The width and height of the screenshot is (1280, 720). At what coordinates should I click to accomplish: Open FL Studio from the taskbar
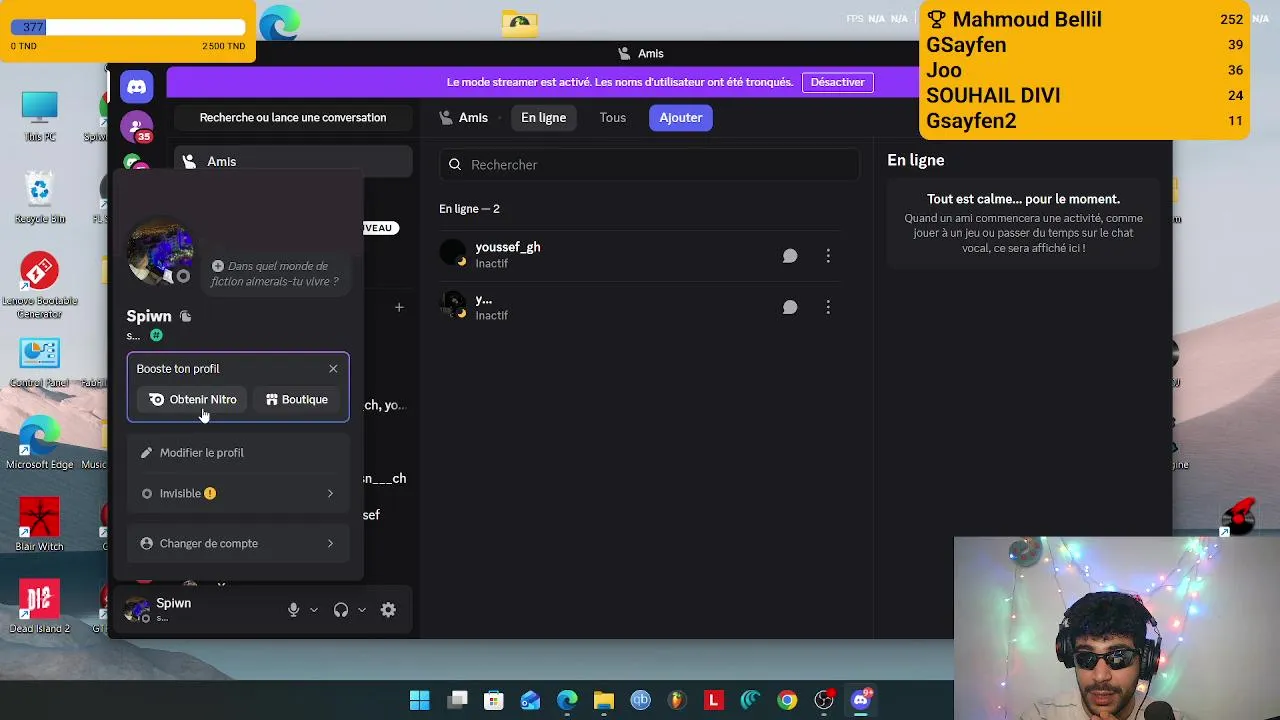(x=677, y=700)
